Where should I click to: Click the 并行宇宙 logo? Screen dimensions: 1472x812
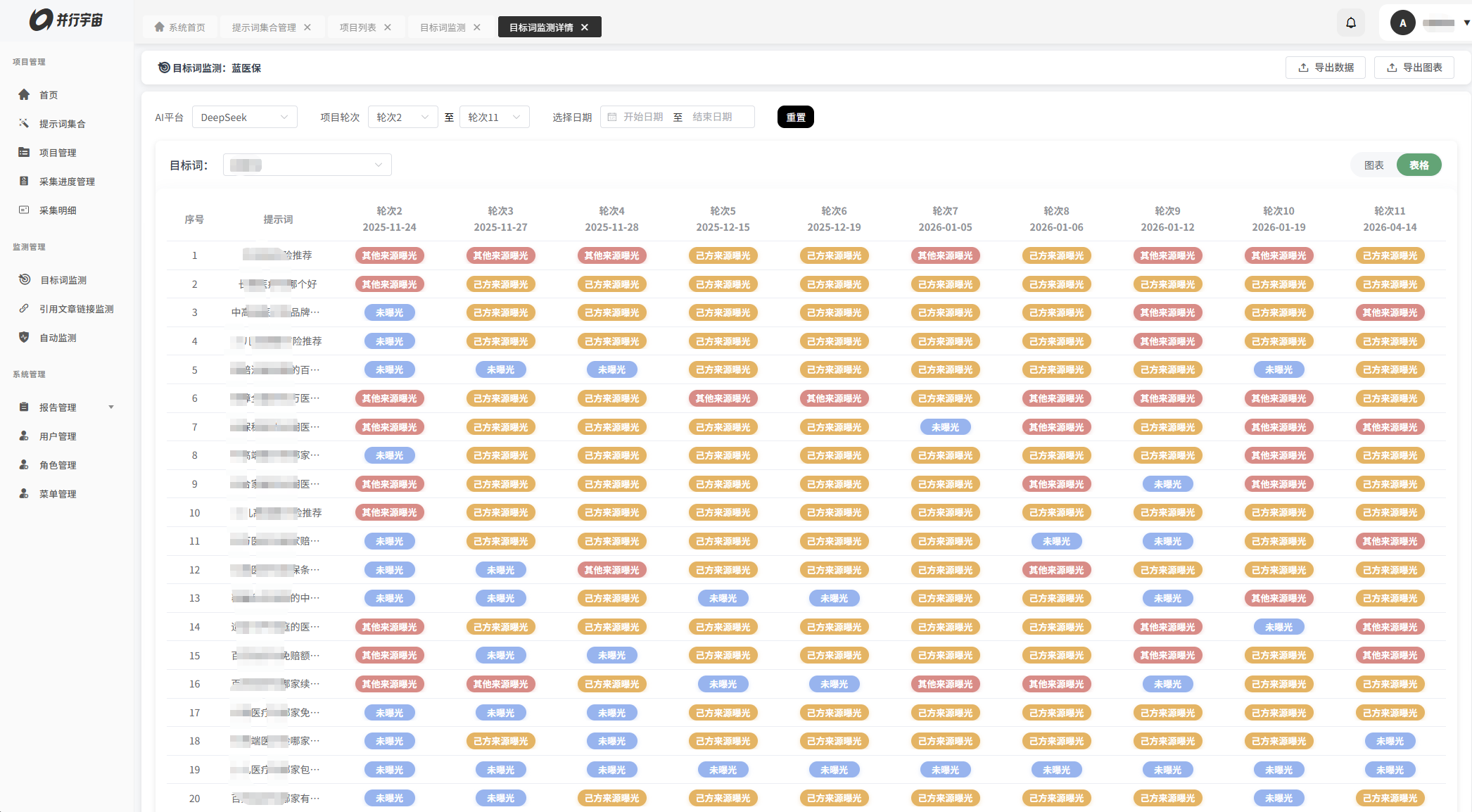[x=66, y=20]
